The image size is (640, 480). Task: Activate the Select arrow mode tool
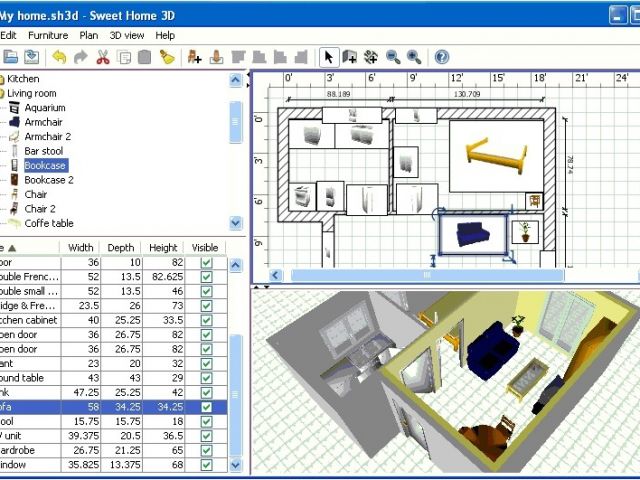[x=328, y=57]
